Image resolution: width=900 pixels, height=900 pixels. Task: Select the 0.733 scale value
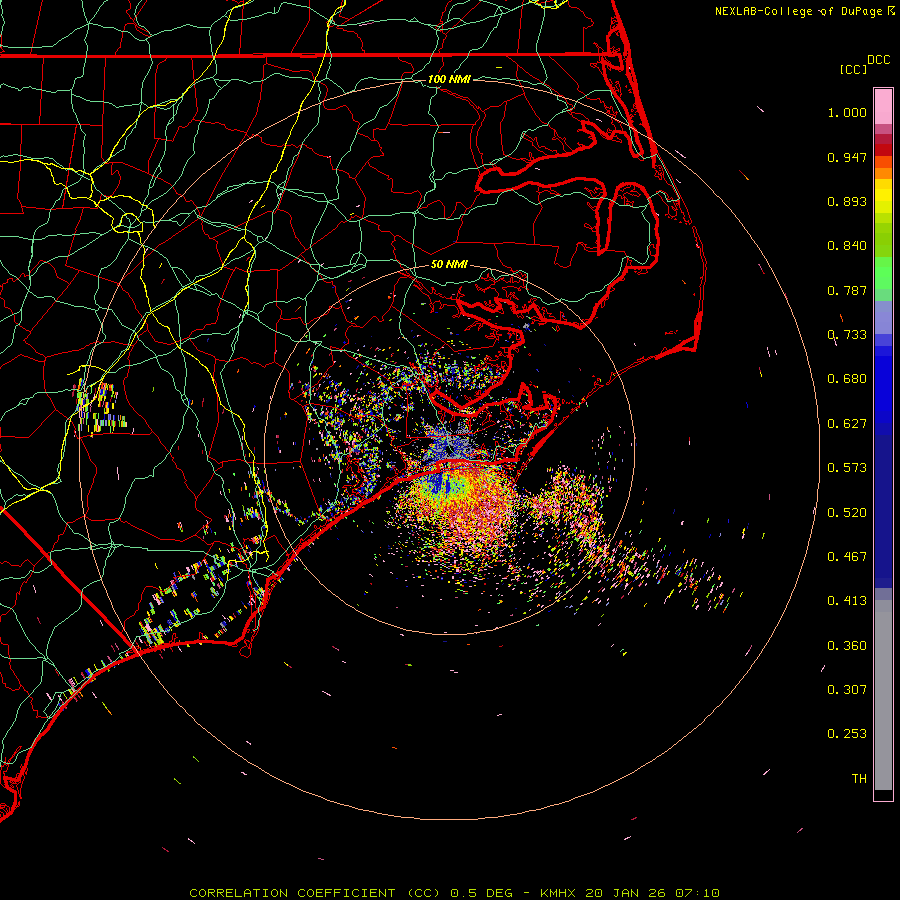[x=847, y=335]
